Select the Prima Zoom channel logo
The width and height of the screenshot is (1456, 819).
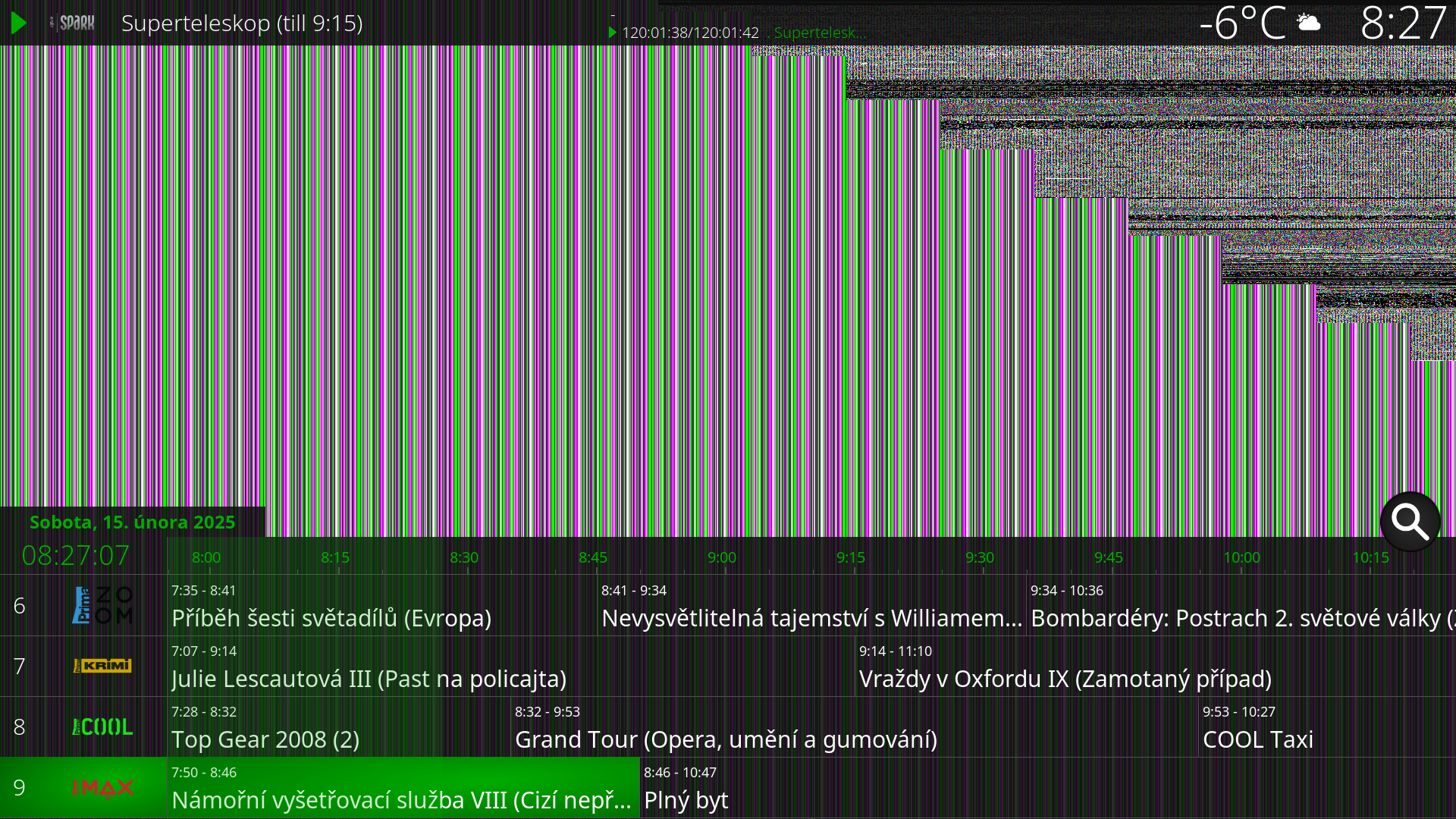(102, 605)
